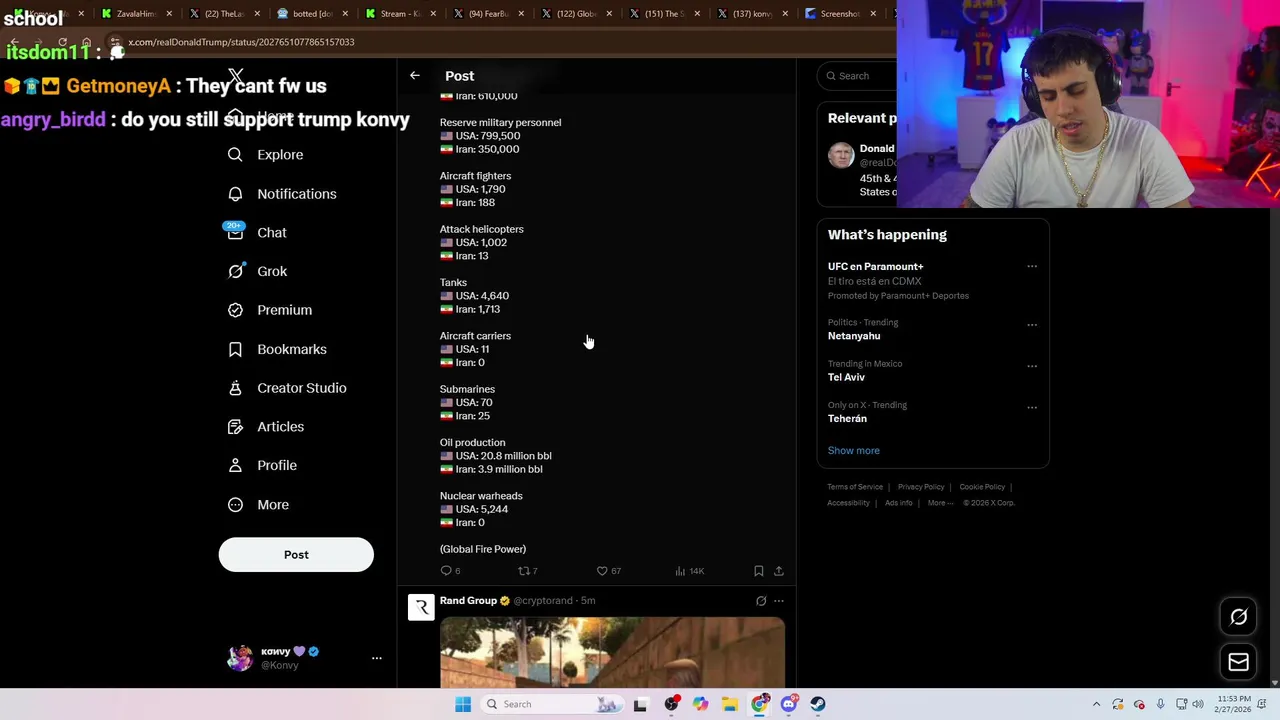Like the post with 67 likes
The height and width of the screenshot is (720, 1280).
point(608,571)
